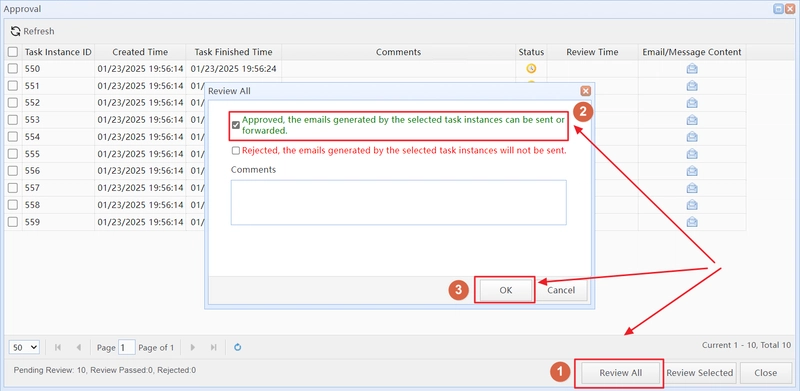Click pending status clock icon for task 550
Viewport: 800px width, 391px height.
click(x=531, y=68)
